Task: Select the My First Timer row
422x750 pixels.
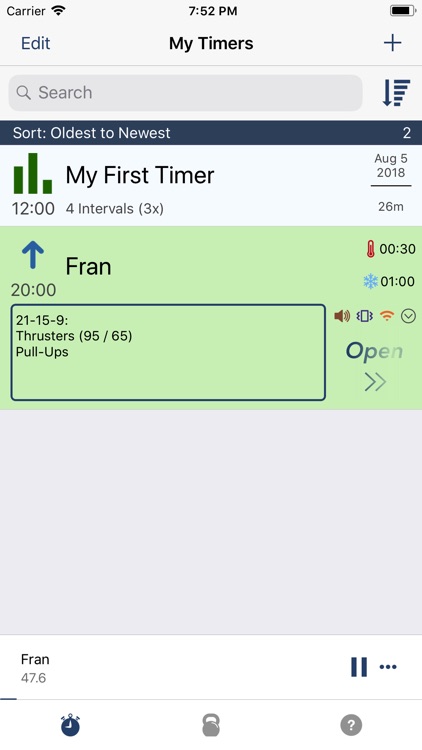Action: 211,186
